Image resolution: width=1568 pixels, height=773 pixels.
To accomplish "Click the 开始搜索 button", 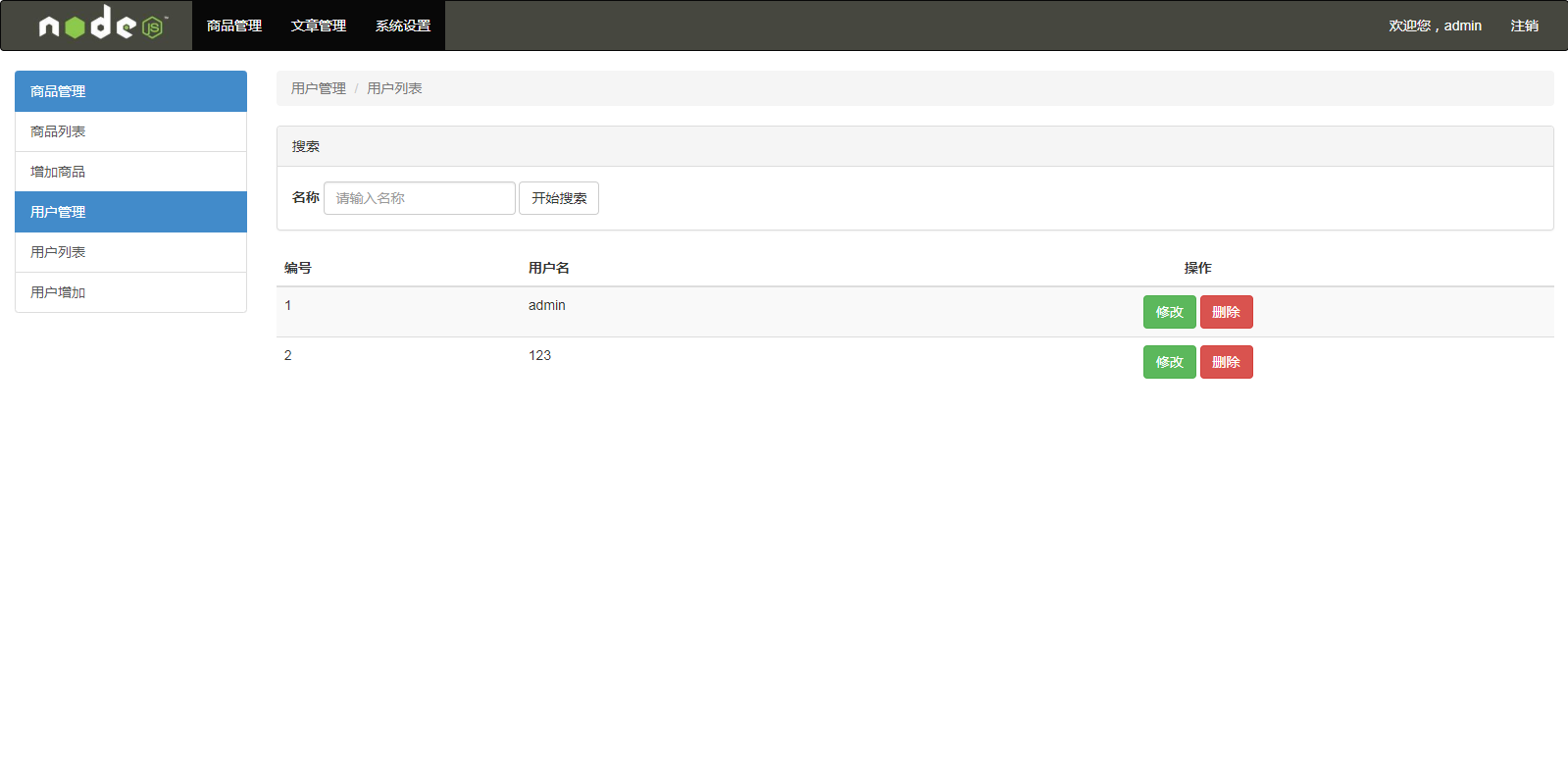I will pyautogui.click(x=559, y=198).
